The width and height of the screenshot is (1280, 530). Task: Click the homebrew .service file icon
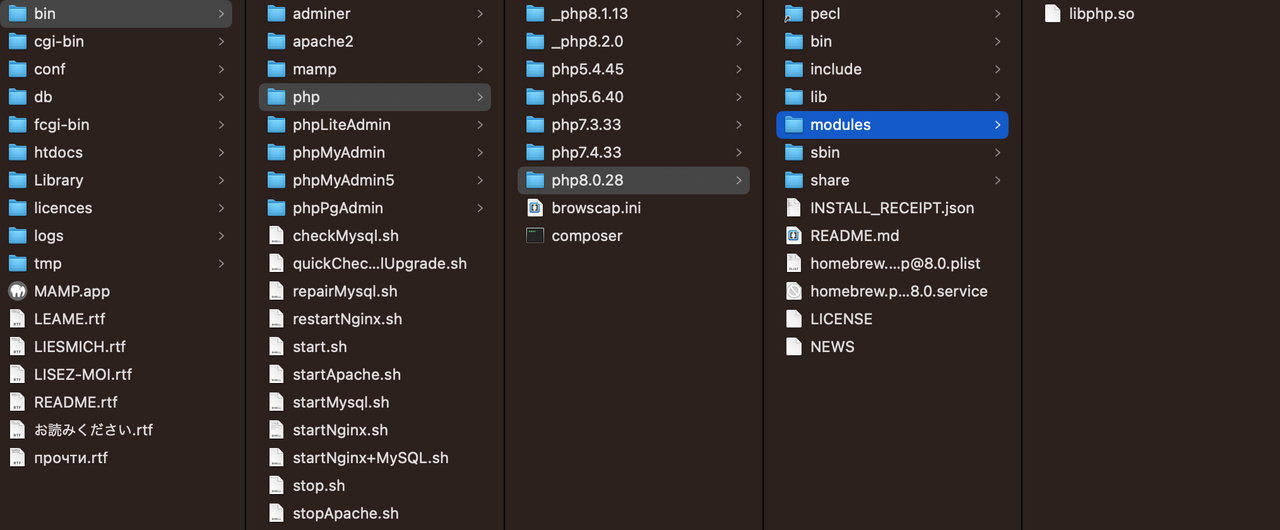tap(794, 291)
